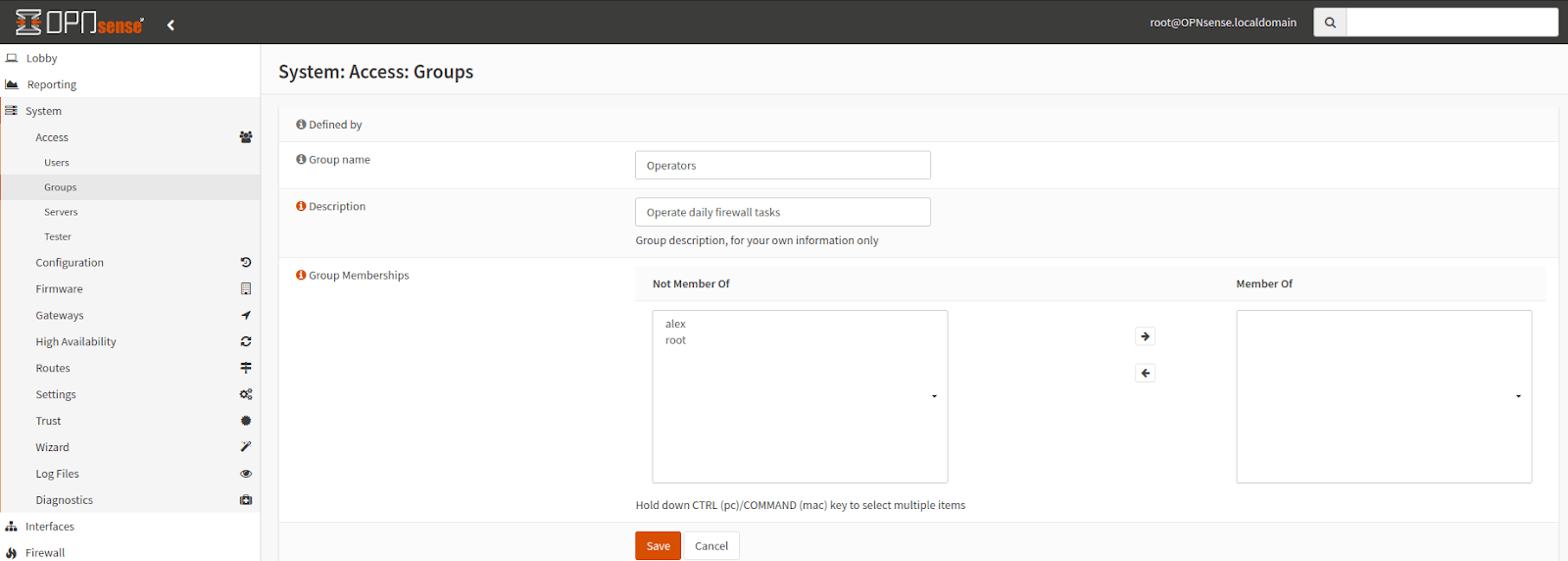Screen dimensions: 1568x561
Task: Save the group settings
Action: click(658, 546)
